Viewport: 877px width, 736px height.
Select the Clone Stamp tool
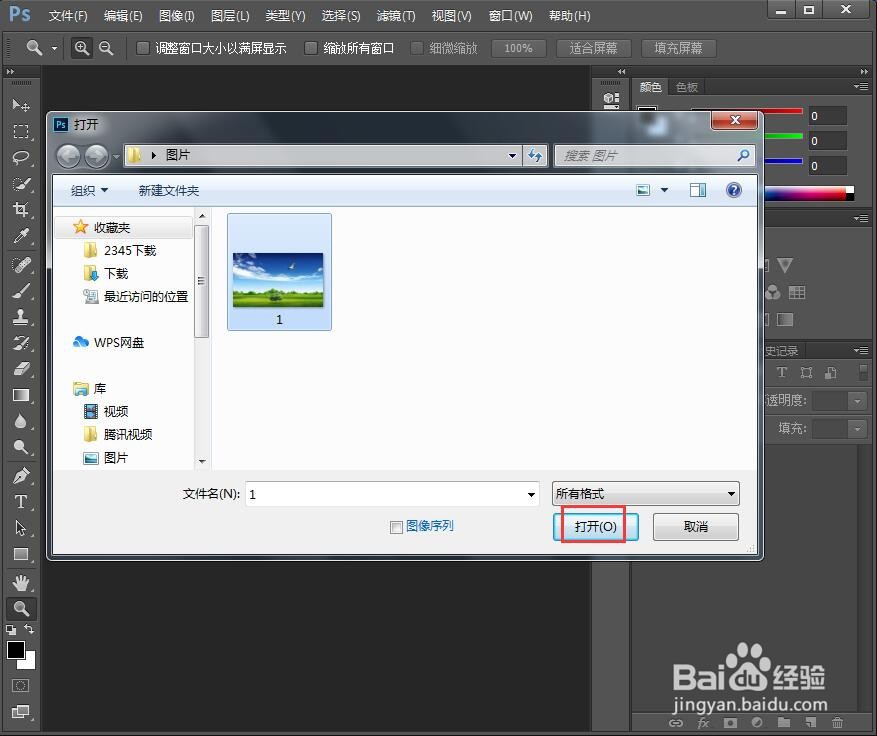[x=21, y=317]
